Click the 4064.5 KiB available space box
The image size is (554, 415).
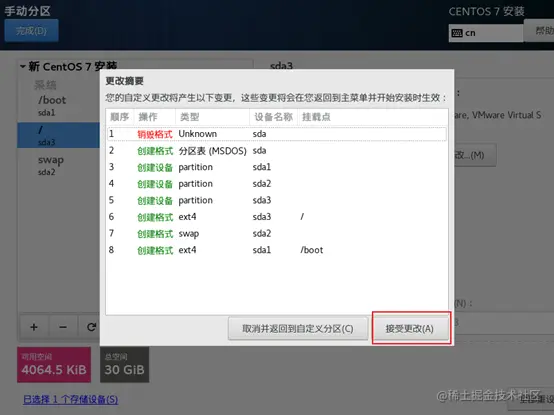(x=54, y=364)
